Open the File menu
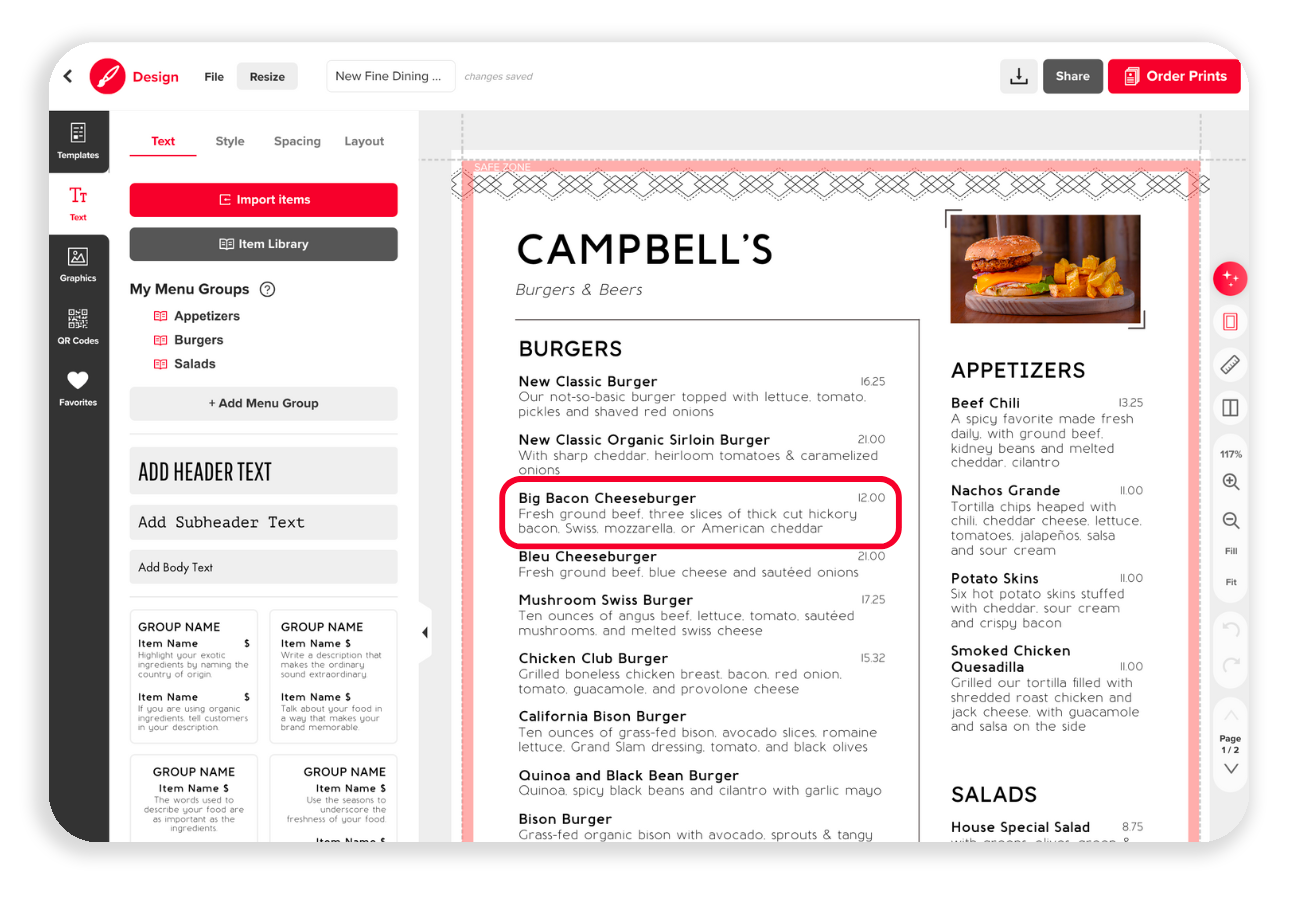The width and height of the screenshot is (1300, 900). pyautogui.click(x=214, y=76)
